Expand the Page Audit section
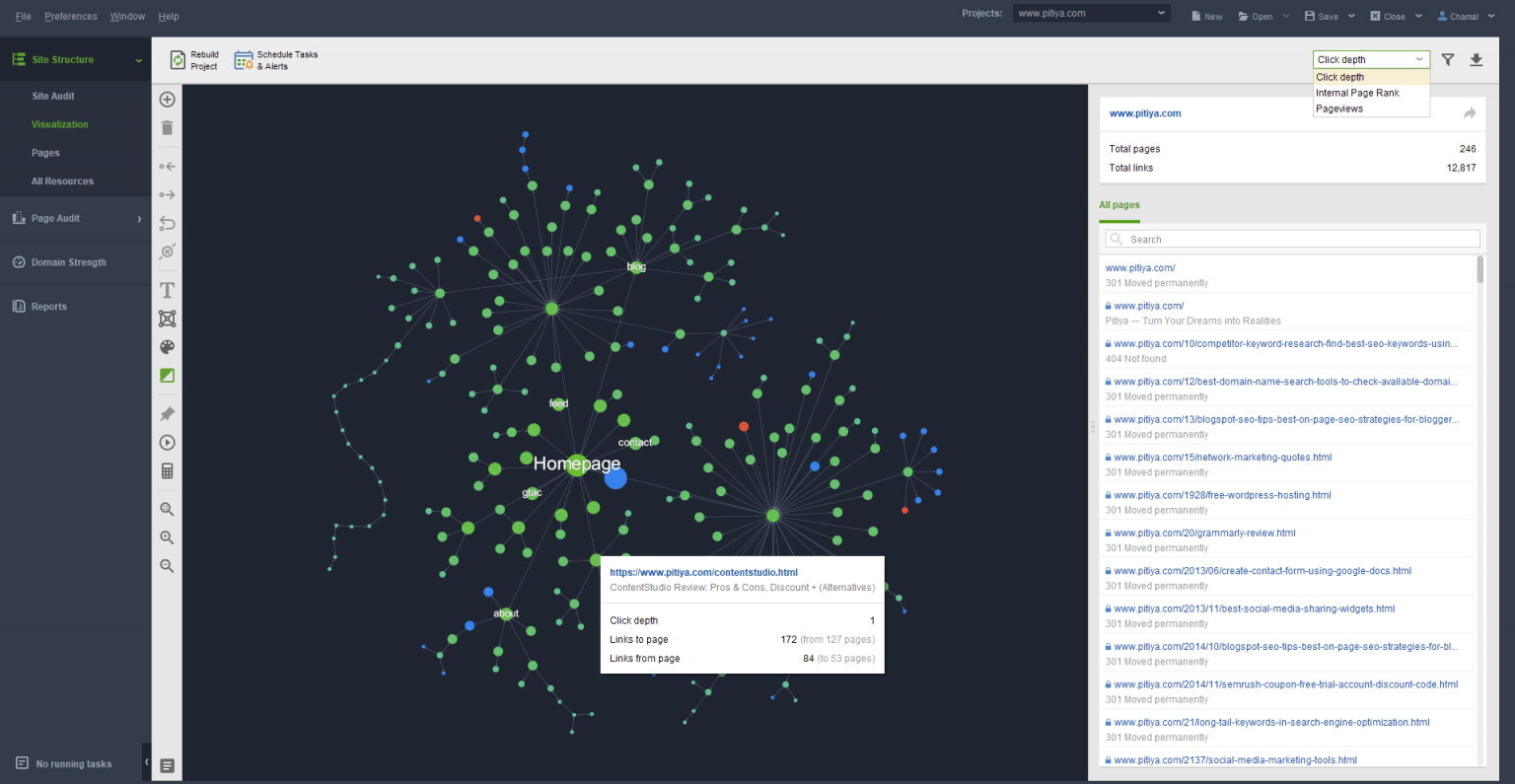The width and height of the screenshot is (1515, 784). pos(76,219)
